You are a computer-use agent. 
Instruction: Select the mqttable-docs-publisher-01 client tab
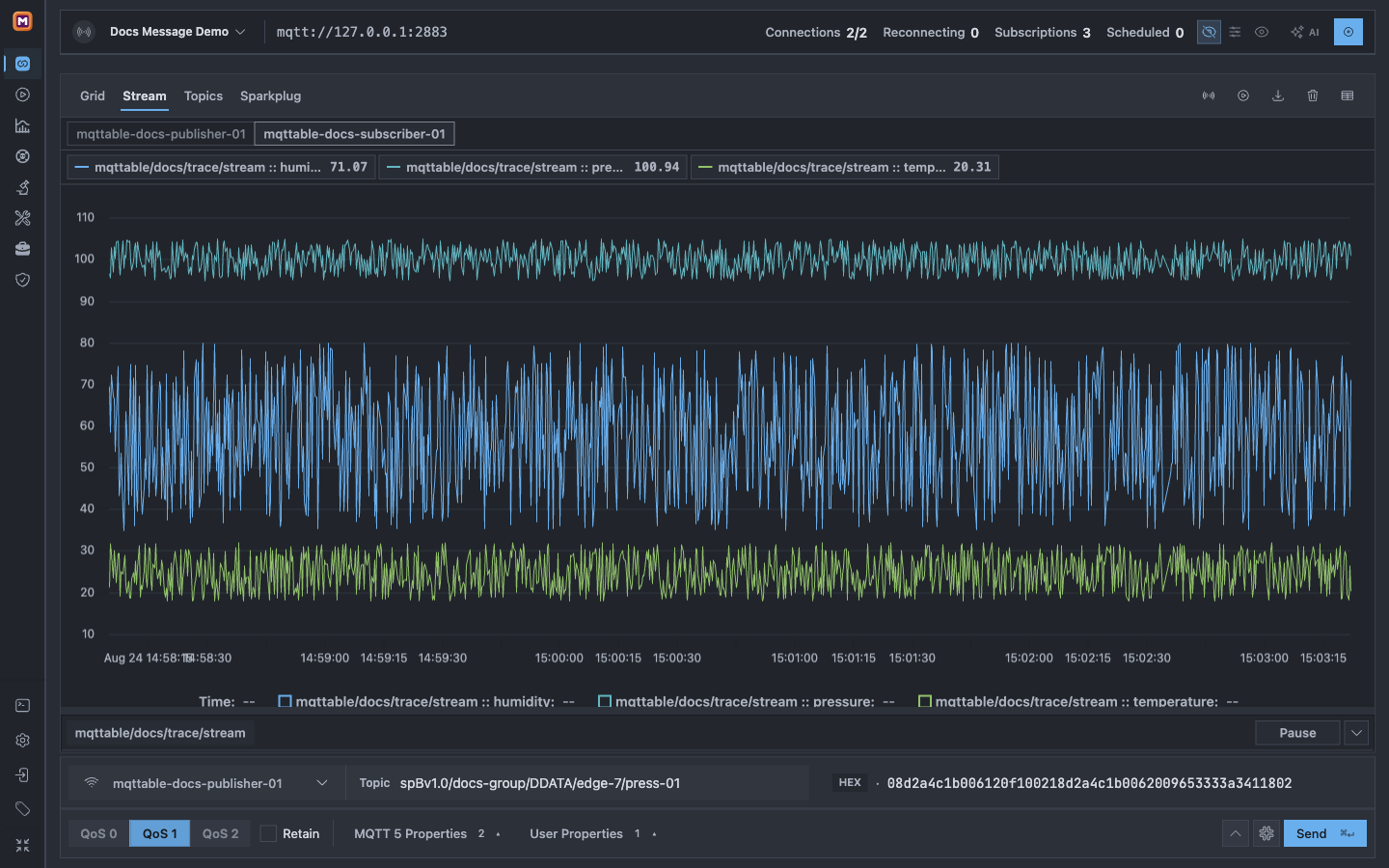pos(161,134)
